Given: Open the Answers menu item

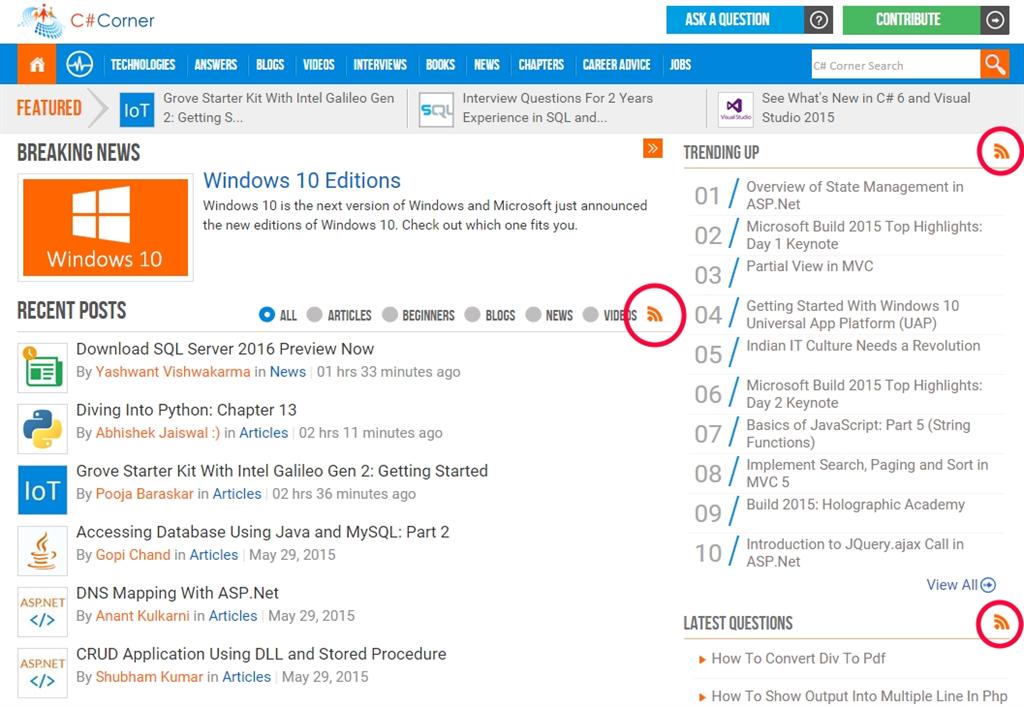Looking at the screenshot, I should 216,65.
